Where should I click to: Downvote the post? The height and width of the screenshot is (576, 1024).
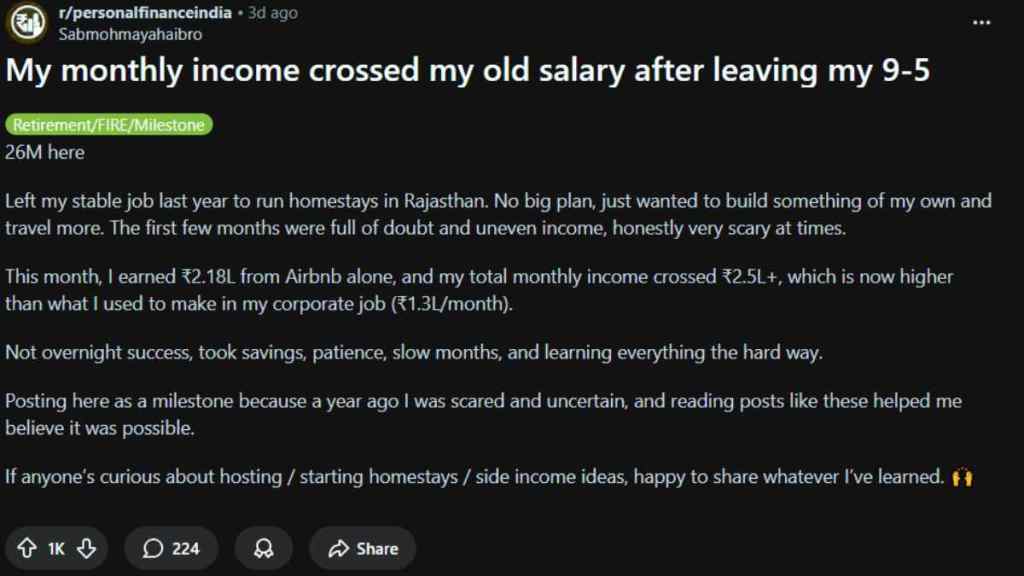click(x=87, y=548)
